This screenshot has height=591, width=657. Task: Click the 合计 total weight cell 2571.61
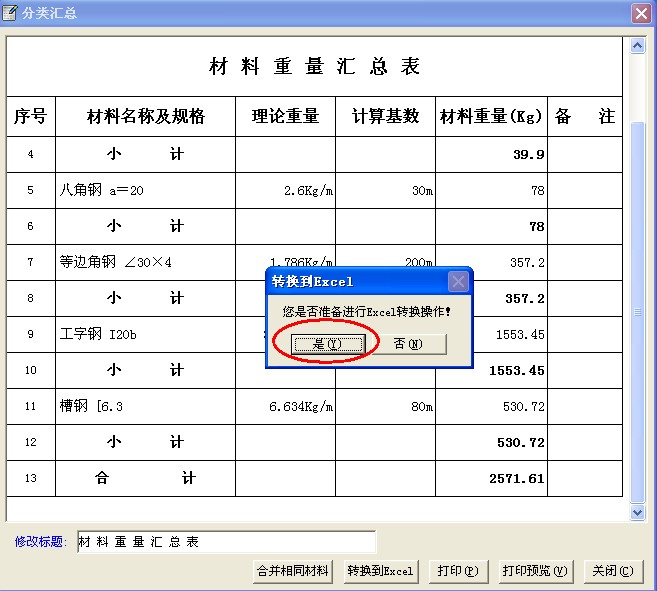(491, 478)
